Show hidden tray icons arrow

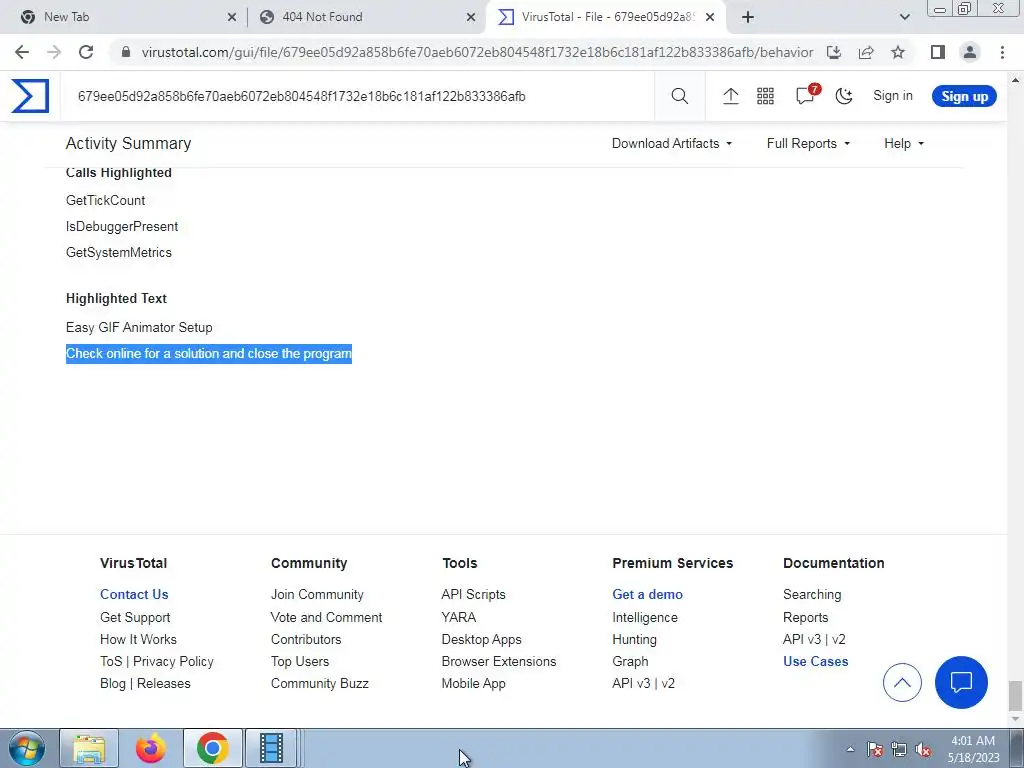(x=850, y=750)
